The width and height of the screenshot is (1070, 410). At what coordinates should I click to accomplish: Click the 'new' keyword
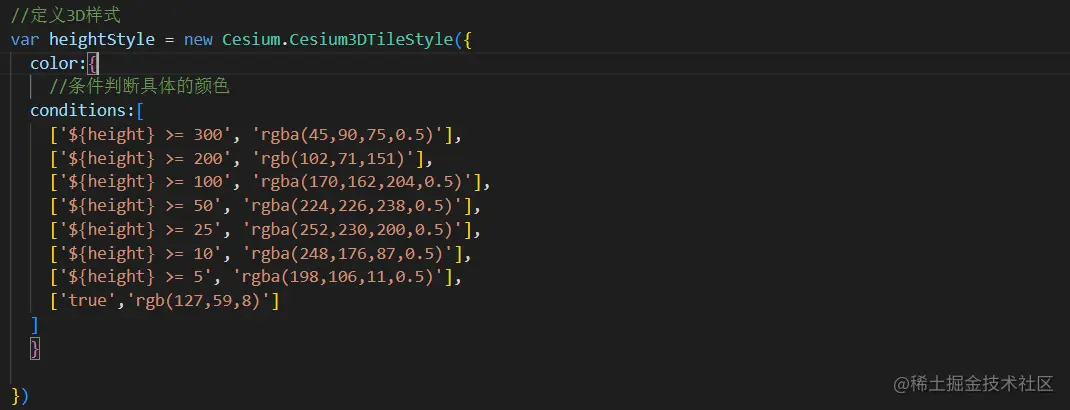pyautogui.click(x=198, y=39)
